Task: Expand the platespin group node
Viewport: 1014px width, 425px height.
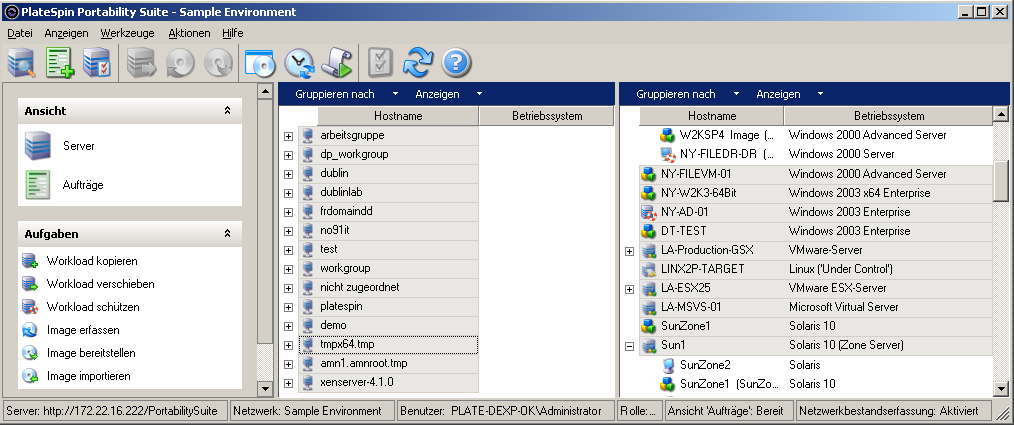Action: click(288, 307)
